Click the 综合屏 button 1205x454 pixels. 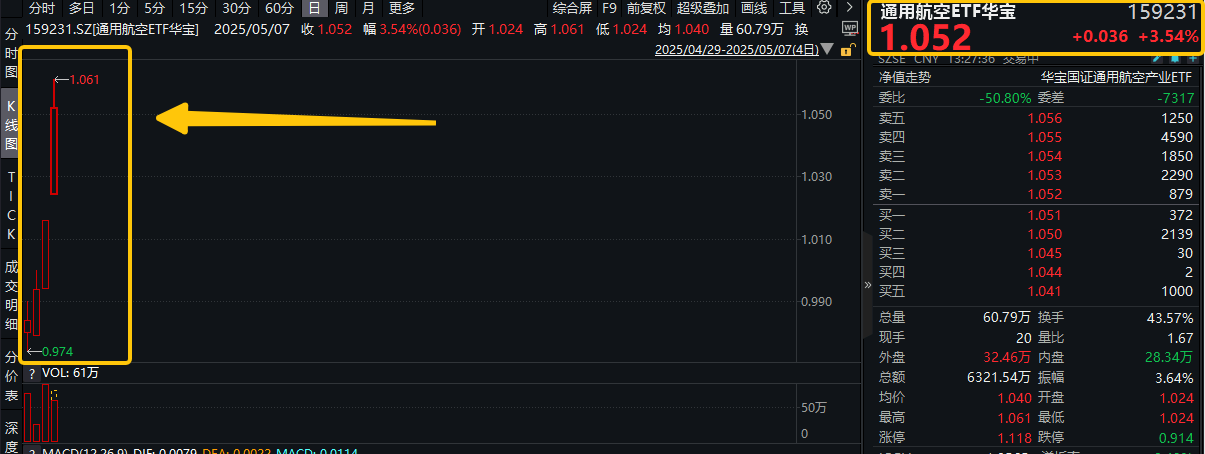pyautogui.click(x=572, y=8)
